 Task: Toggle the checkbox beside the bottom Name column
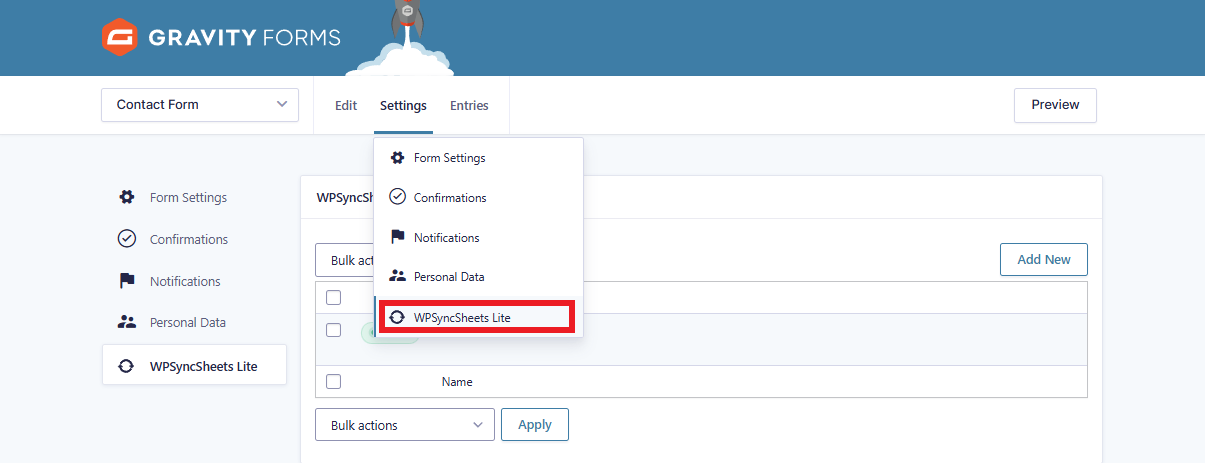pos(334,381)
